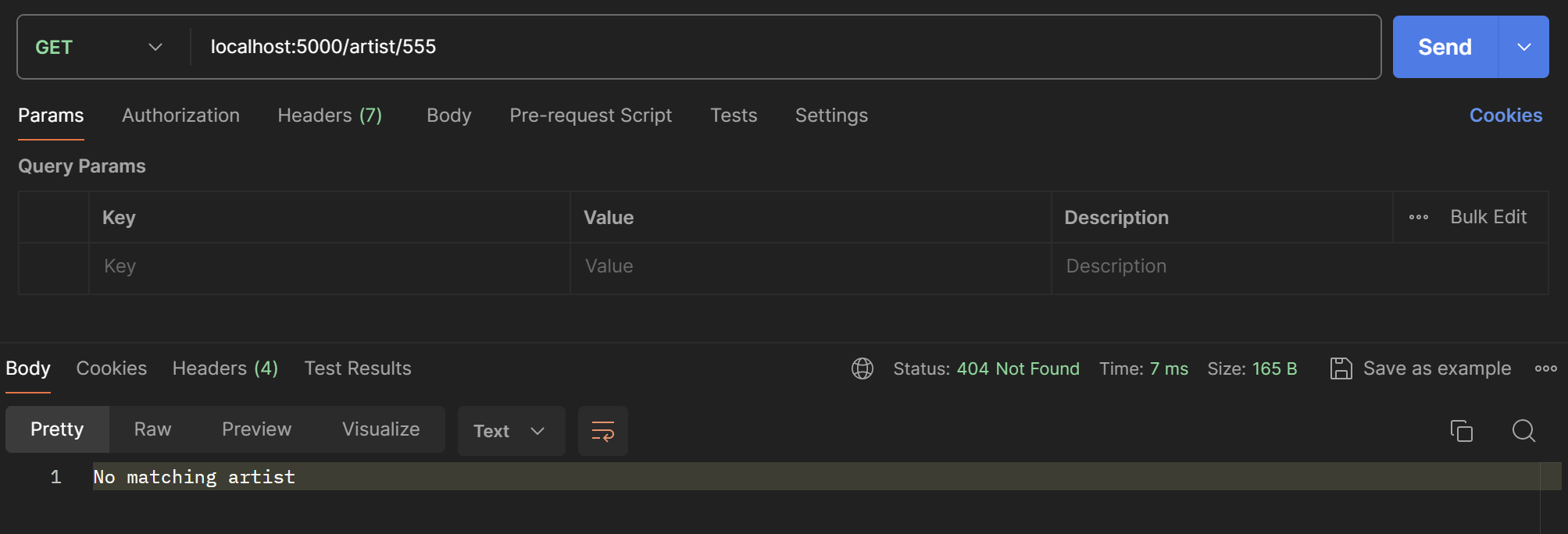Open response more options ellipsis
Screen dimensions: 1568x534
click(x=1545, y=368)
